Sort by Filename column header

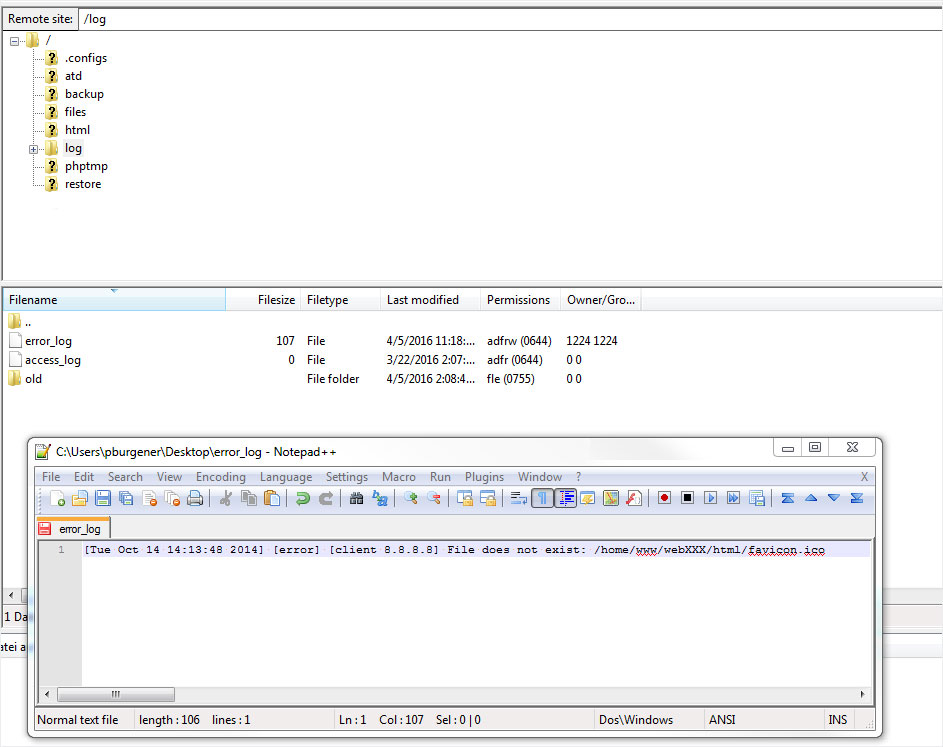point(114,300)
